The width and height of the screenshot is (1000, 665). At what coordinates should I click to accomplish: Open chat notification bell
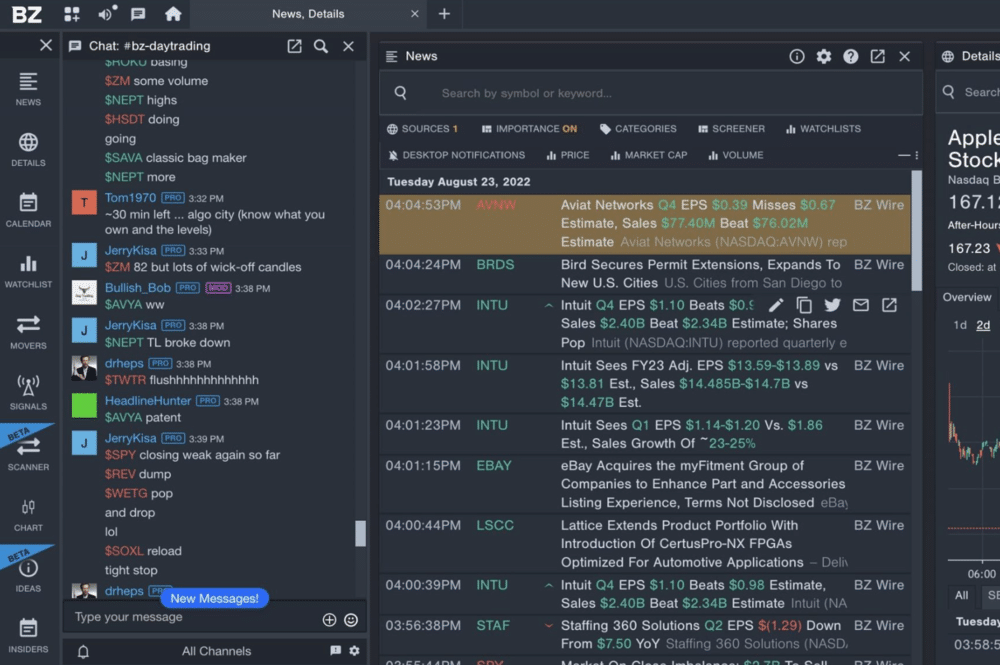83,652
